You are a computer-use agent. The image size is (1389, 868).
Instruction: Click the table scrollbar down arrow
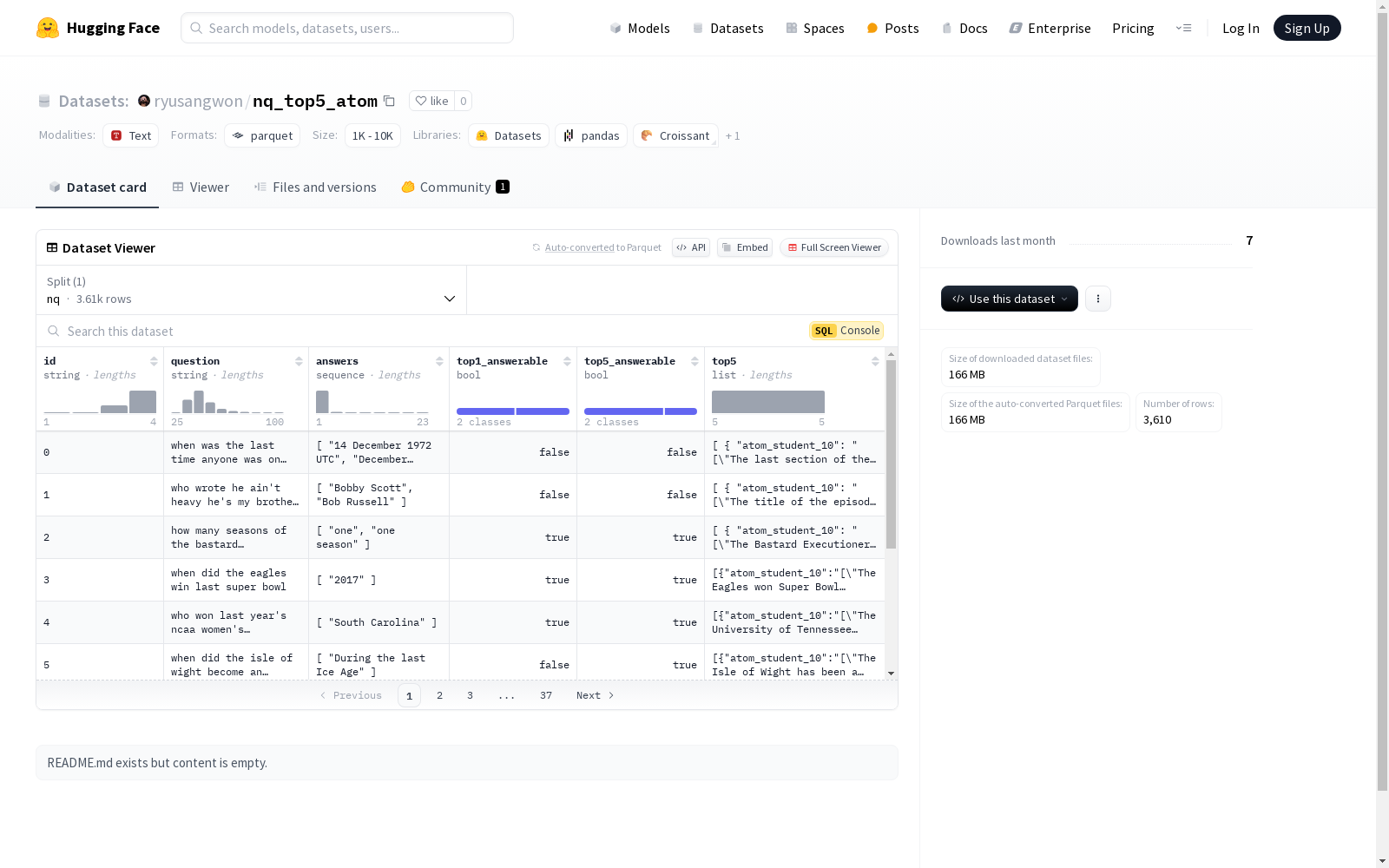891,674
